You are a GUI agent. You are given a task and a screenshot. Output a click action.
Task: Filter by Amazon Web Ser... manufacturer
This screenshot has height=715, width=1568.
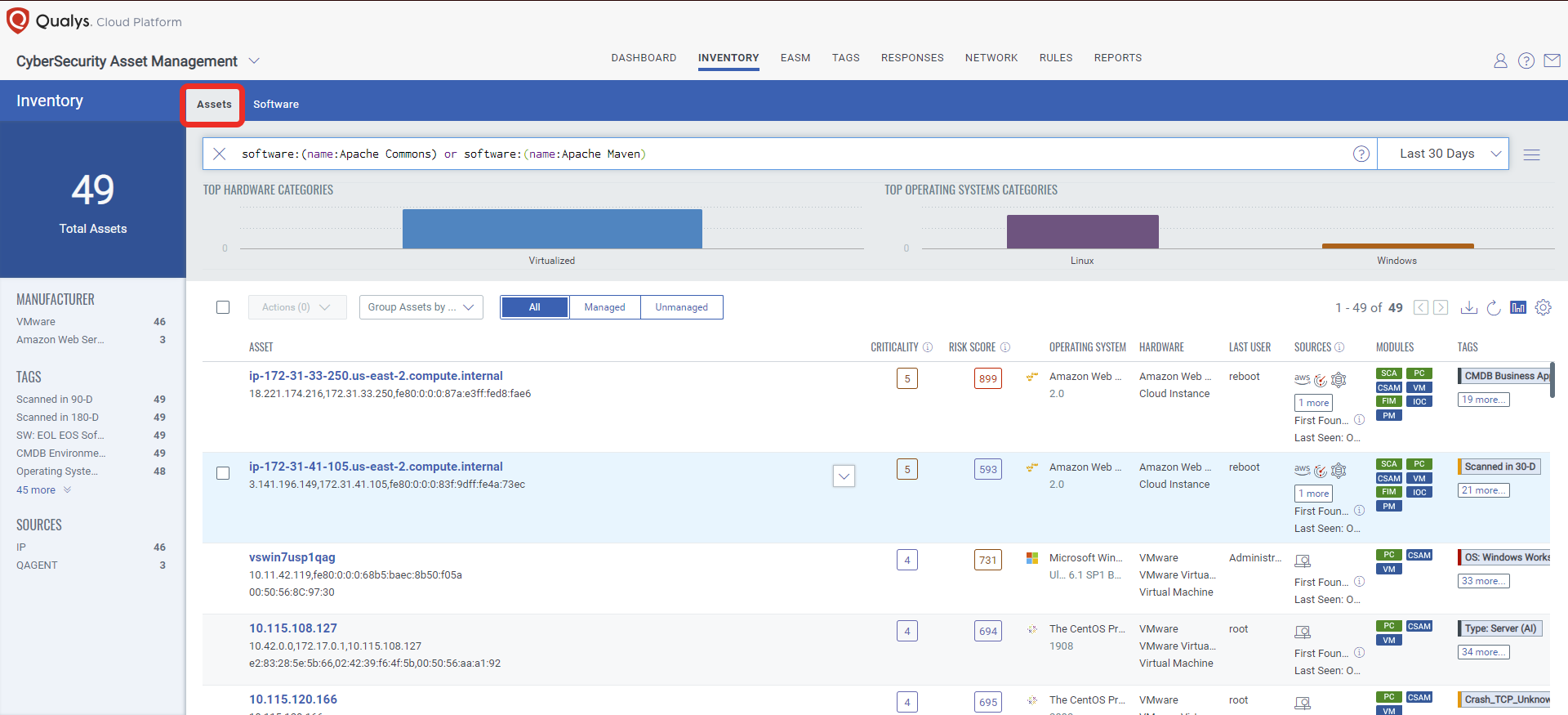coord(60,340)
